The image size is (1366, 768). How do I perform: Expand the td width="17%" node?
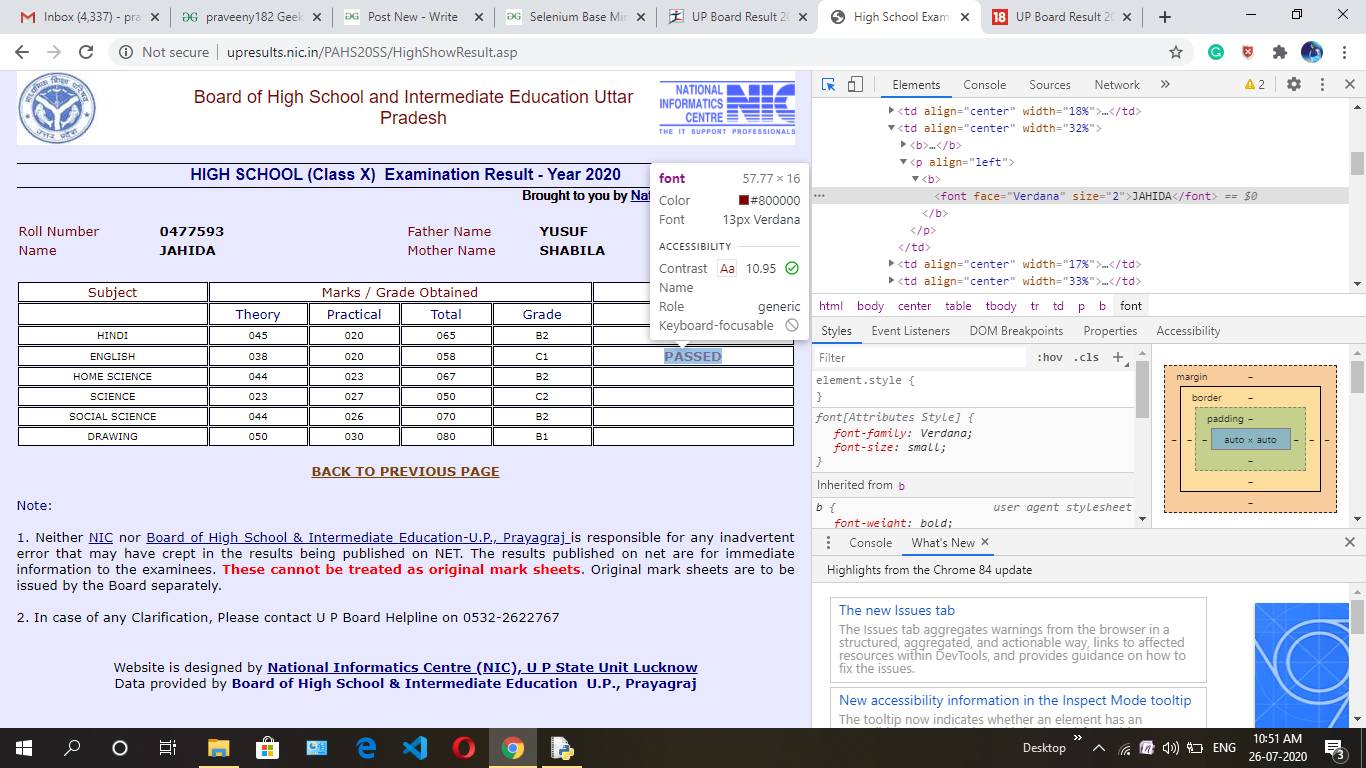(892, 264)
